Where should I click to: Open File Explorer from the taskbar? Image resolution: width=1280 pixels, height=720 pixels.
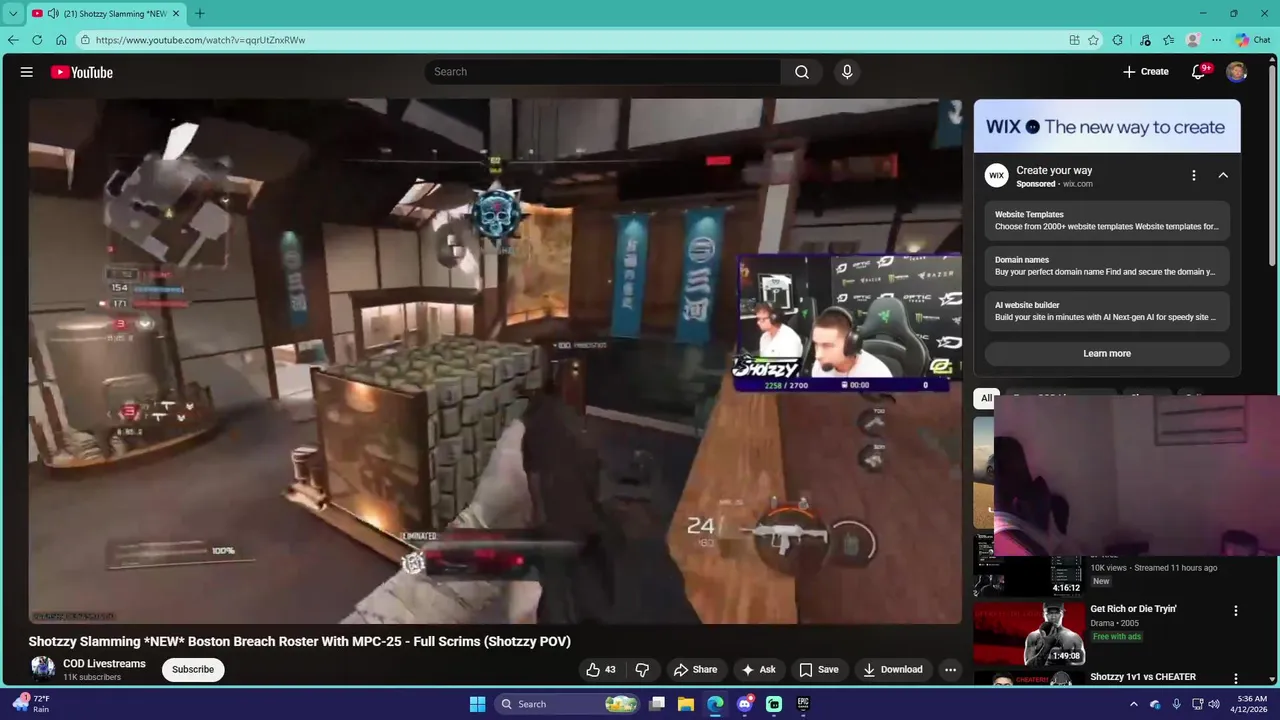686,704
